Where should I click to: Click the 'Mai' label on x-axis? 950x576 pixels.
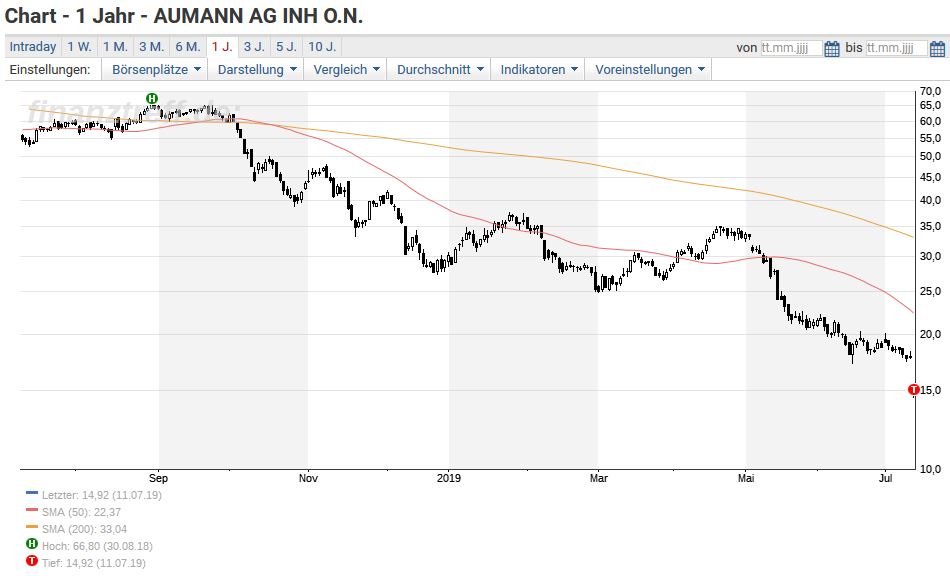click(x=746, y=478)
